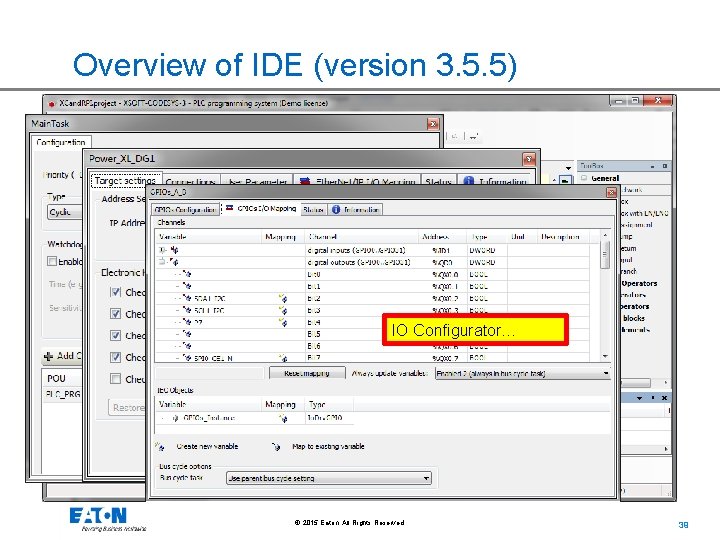Image resolution: width=720 pixels, height=540 pixels.
Task: Click mapping icon in Bit2 row
Action: pos(283,298)
